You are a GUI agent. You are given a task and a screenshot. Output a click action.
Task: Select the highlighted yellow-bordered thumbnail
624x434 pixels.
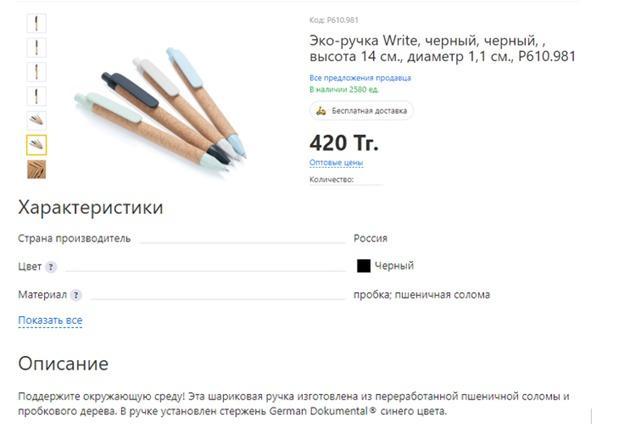(37, 145)
